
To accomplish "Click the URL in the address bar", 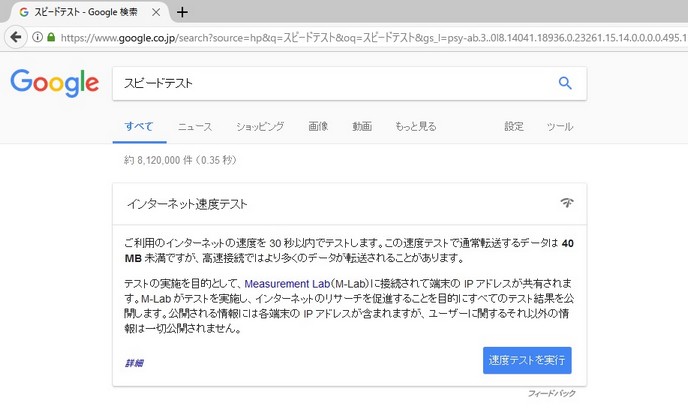I will [x=373, y=38].
